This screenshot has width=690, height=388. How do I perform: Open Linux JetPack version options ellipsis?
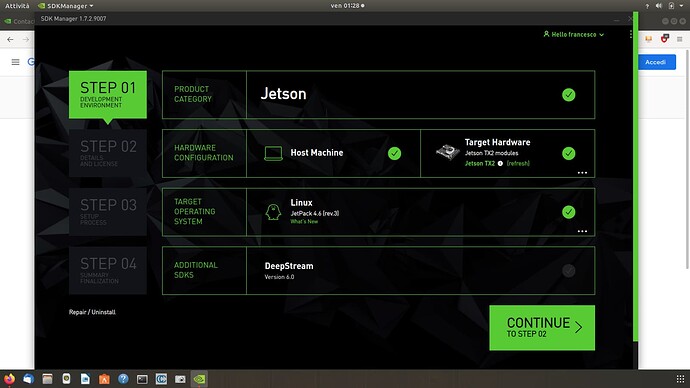(582, 231)
